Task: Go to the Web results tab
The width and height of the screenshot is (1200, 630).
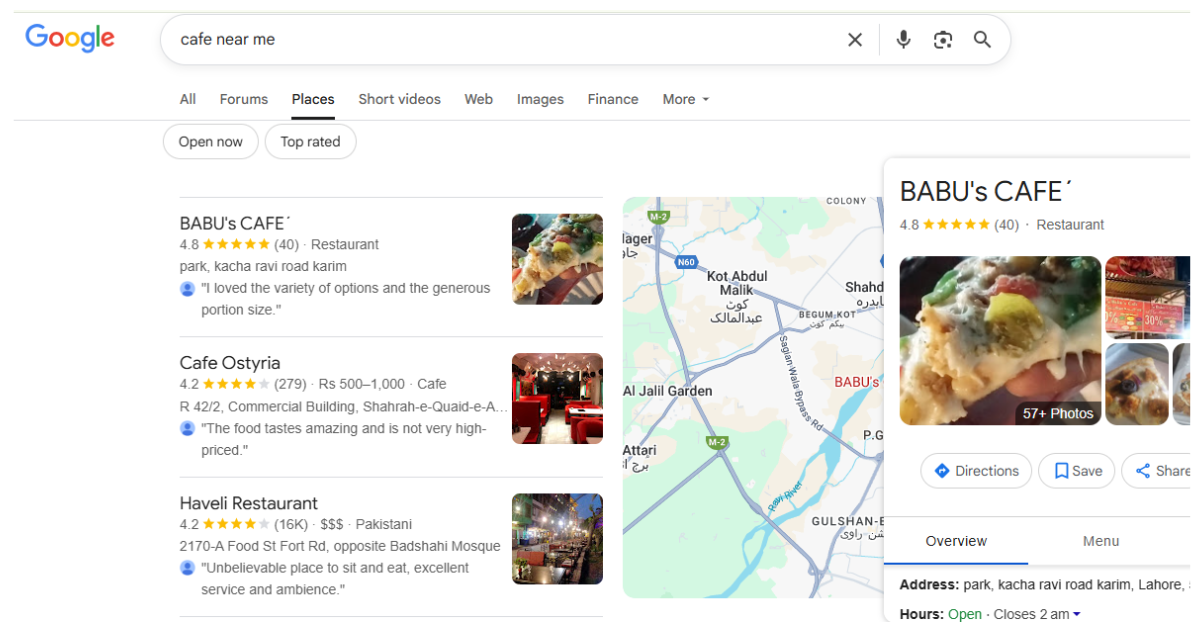Action: (x=478, y=99)
